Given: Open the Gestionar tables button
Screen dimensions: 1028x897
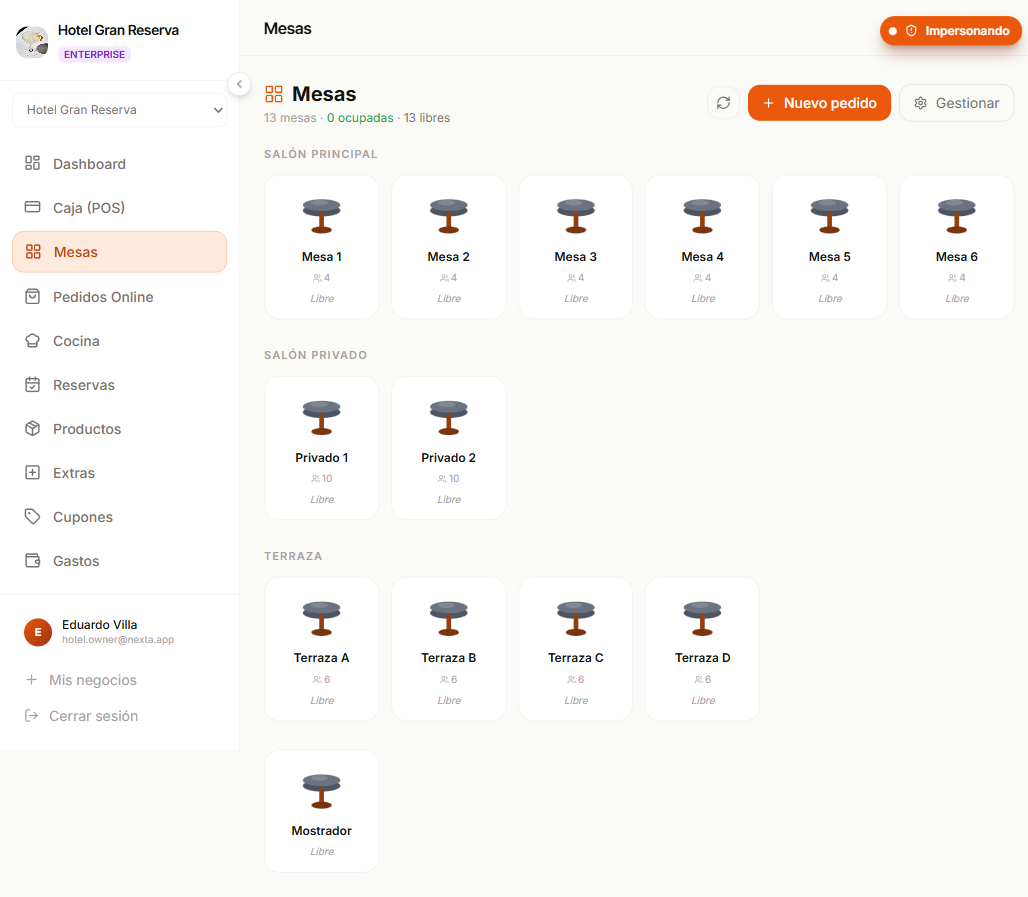Looking at the screenshot, I should 956,103.
